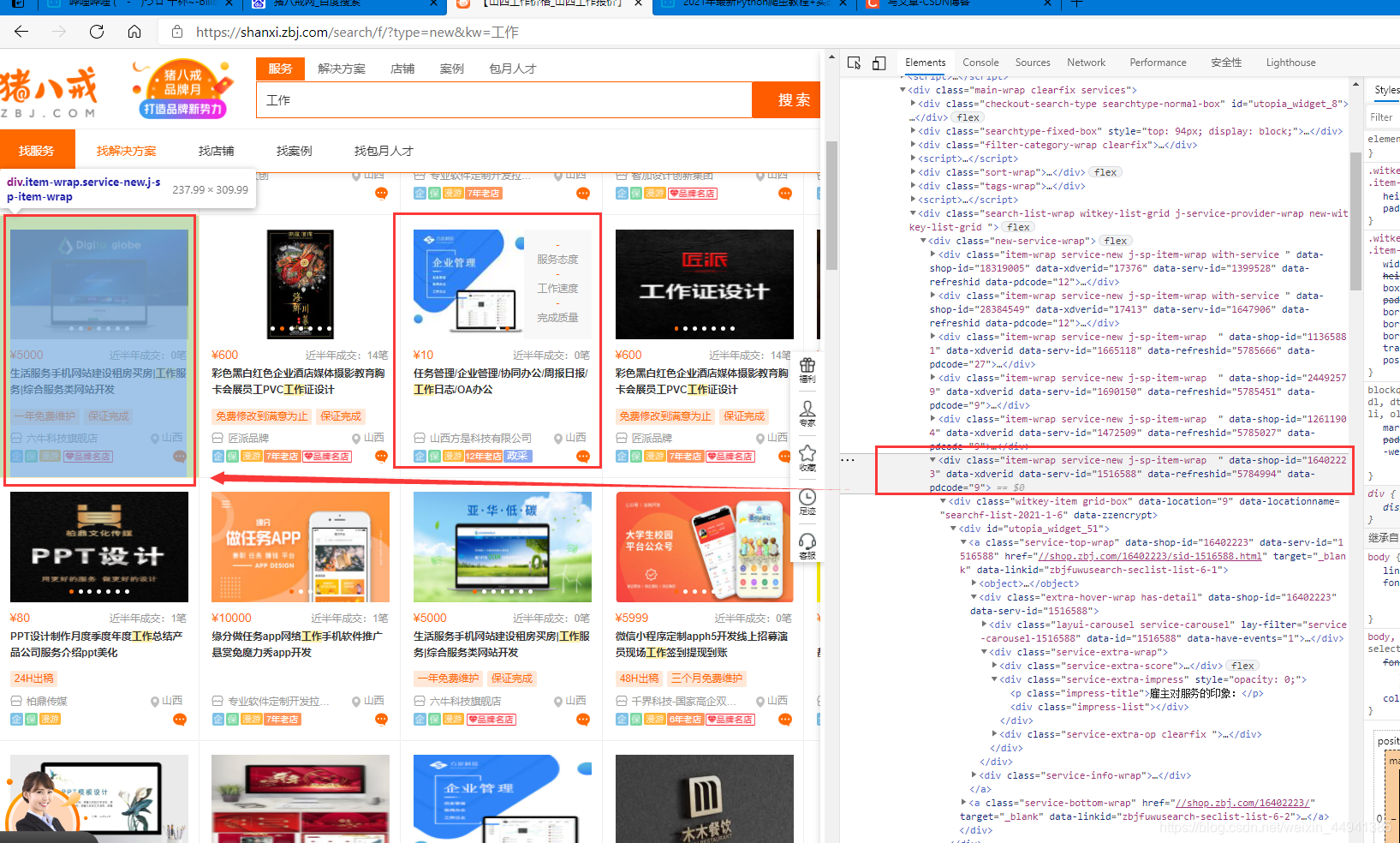Click 猪八戒品牌月 promo banner
1400x843 pixels.
tap(182, 89)
